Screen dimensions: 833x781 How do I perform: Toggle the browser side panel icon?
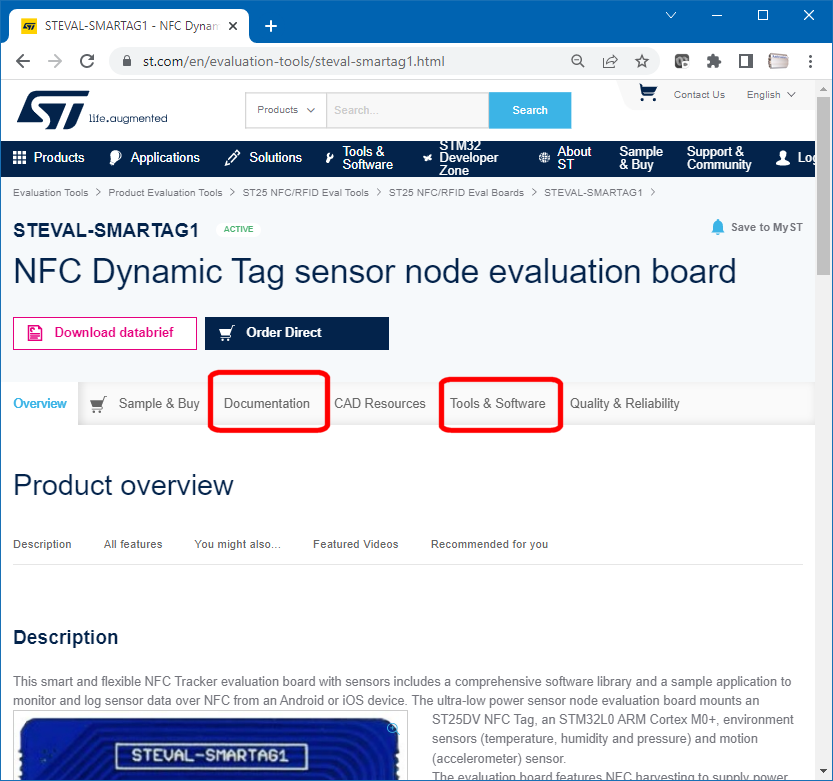coord(745,62)
